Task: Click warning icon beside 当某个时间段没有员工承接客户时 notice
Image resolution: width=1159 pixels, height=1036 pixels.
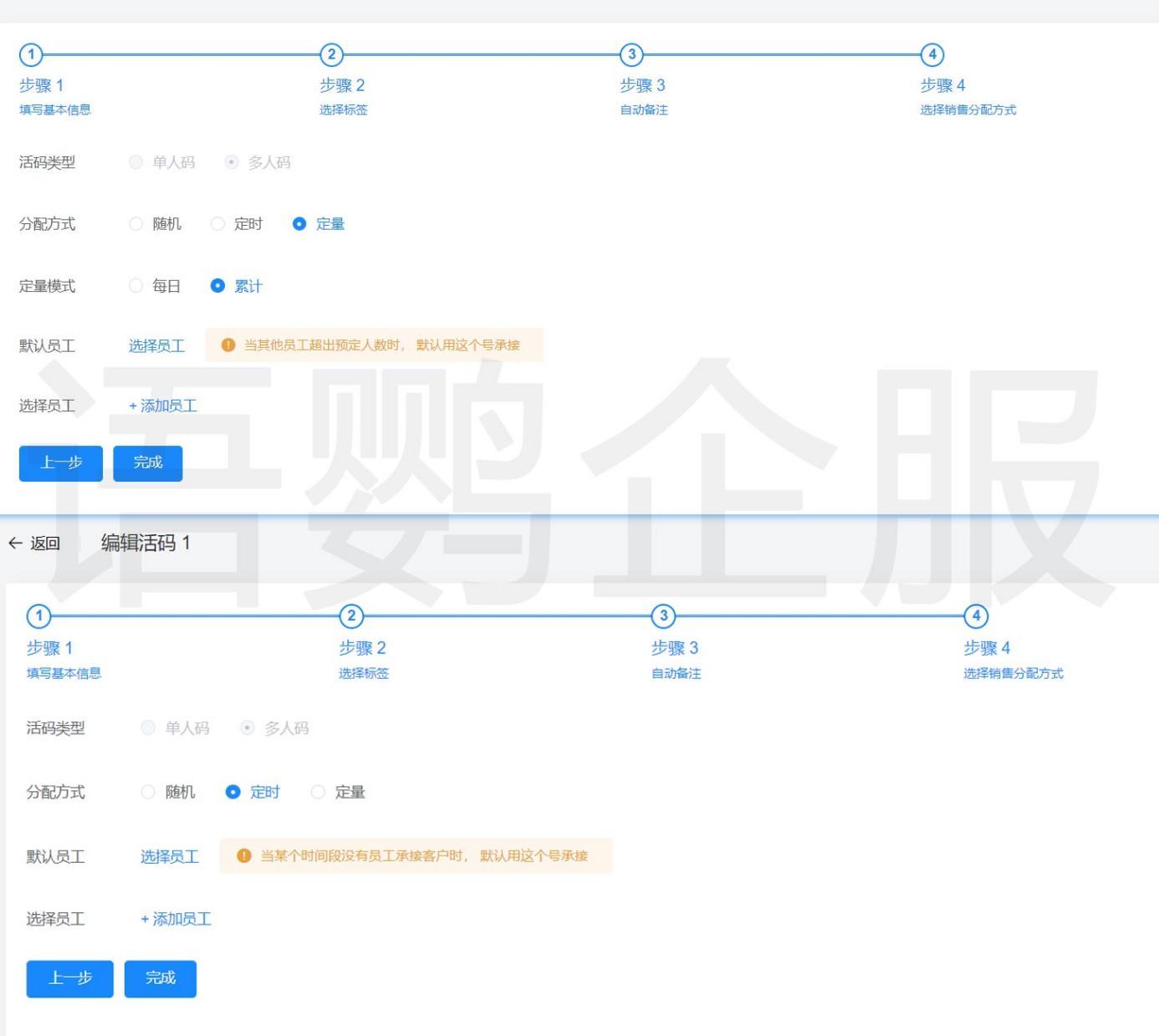Action: 244,856
